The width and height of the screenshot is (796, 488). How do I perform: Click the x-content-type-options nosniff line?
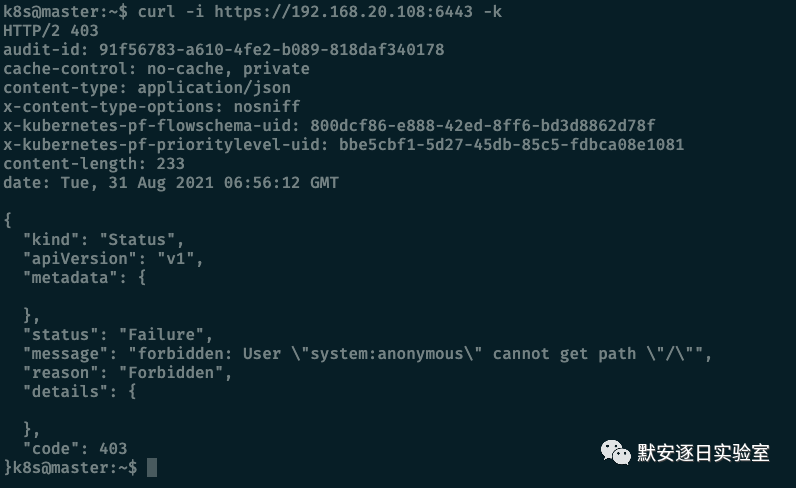[152, 107]
